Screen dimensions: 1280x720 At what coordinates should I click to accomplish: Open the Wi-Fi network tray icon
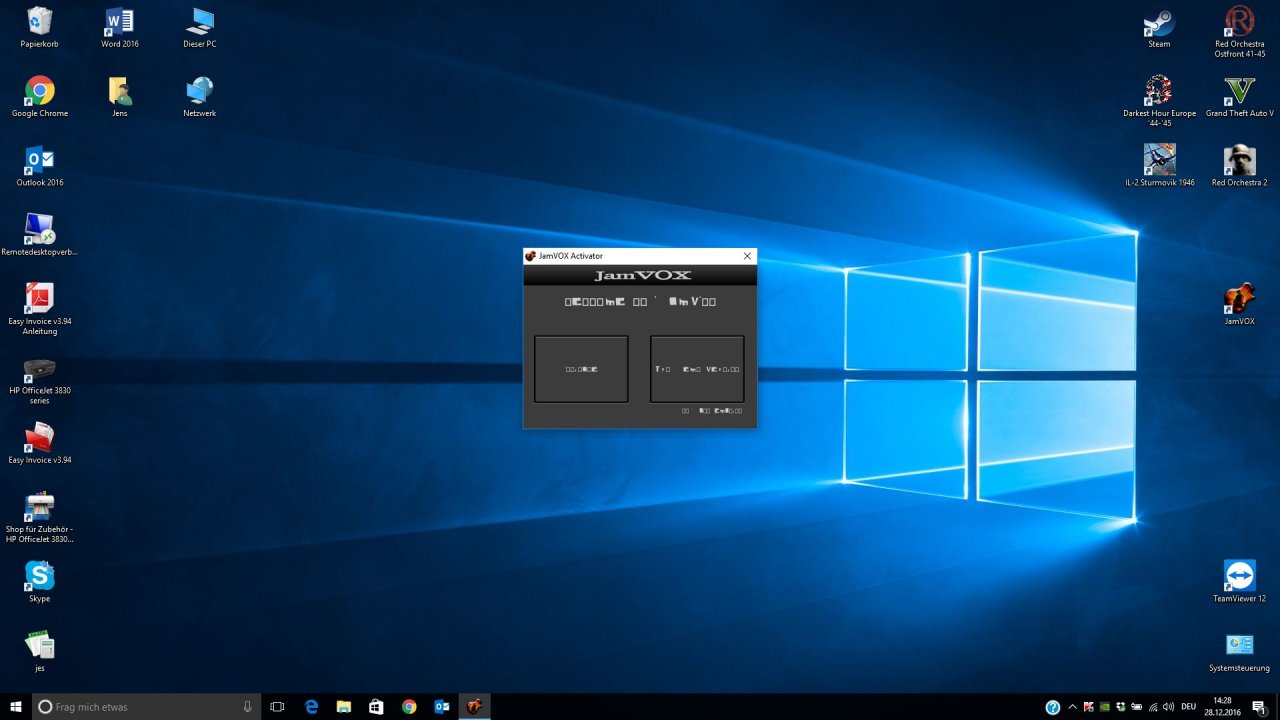click(1153, 707)
